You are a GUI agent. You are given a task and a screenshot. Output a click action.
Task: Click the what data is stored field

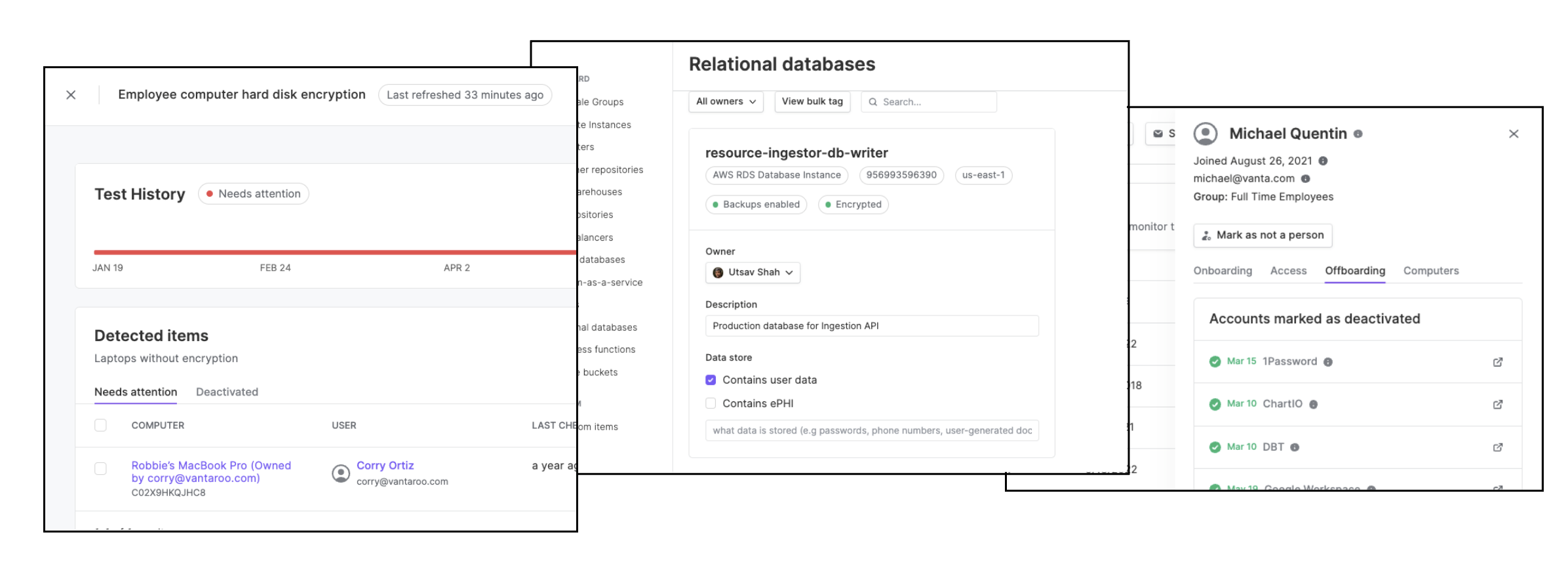(872, 430)
